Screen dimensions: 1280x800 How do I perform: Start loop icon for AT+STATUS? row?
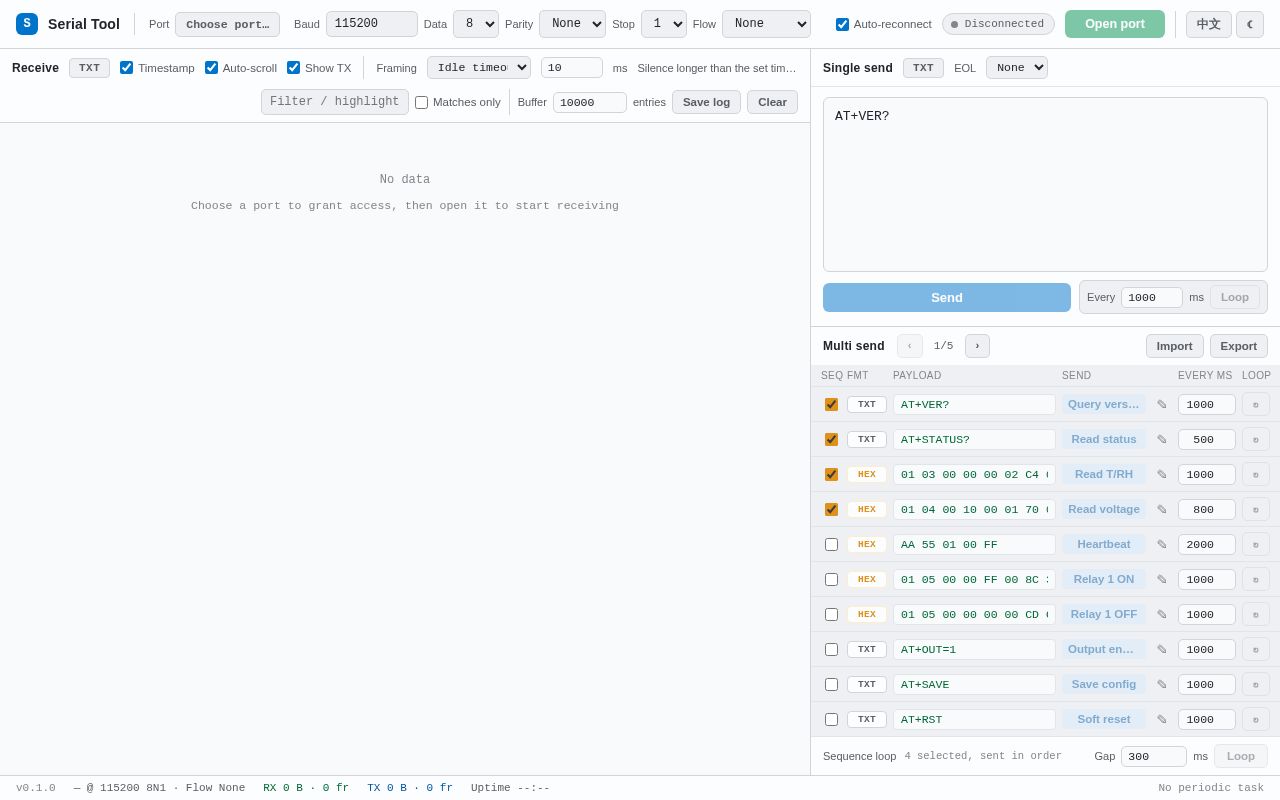click(1256, 439)
